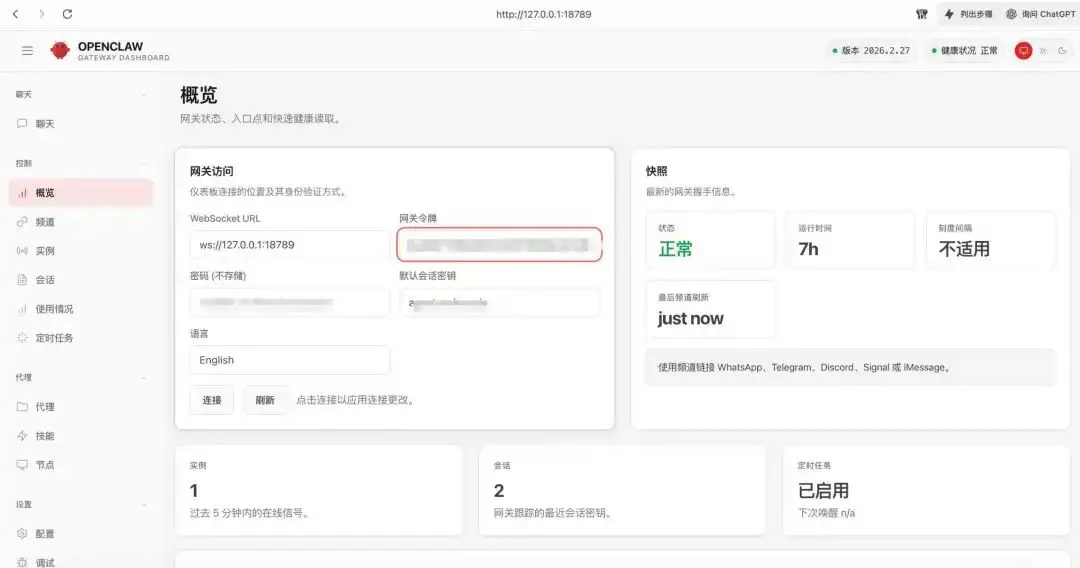The height and width of the screenshot is (568, 1080).
Task: Open 频道 channels page in sidebar
Action: 81,222
